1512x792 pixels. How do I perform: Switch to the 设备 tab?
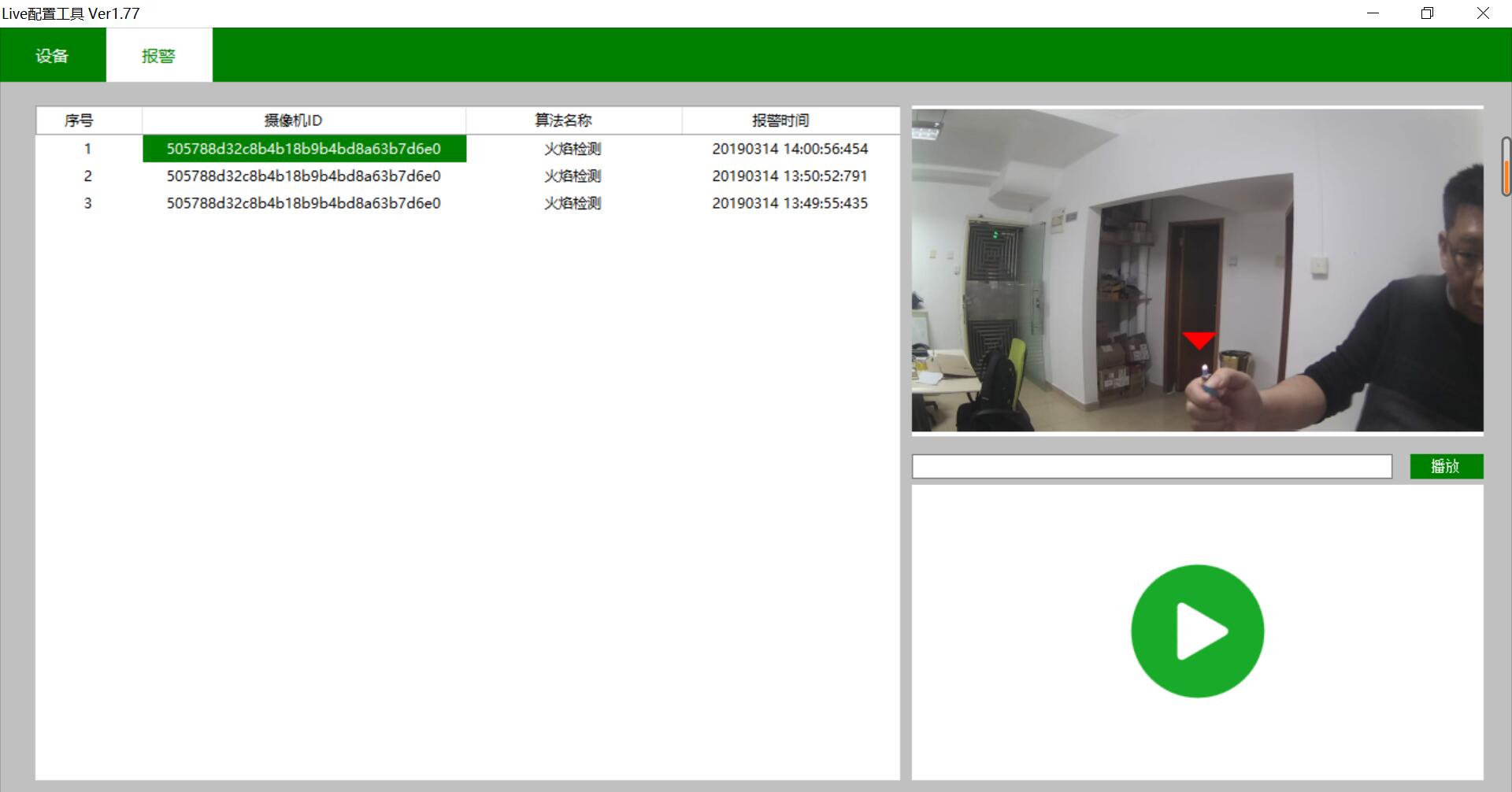coord(53,55)
